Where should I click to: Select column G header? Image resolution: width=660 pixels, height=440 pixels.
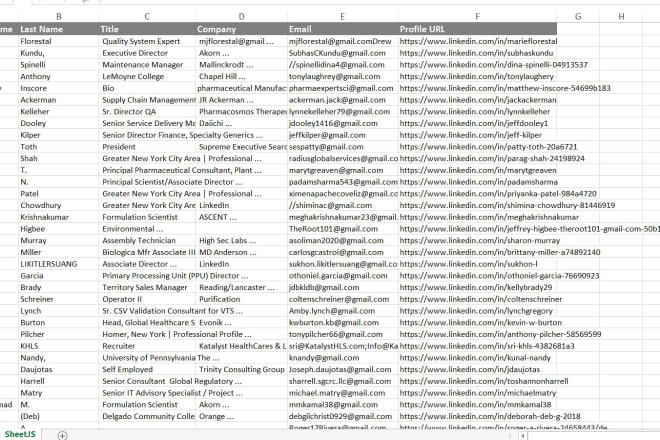pyautogui.click(x=578, y=16)
